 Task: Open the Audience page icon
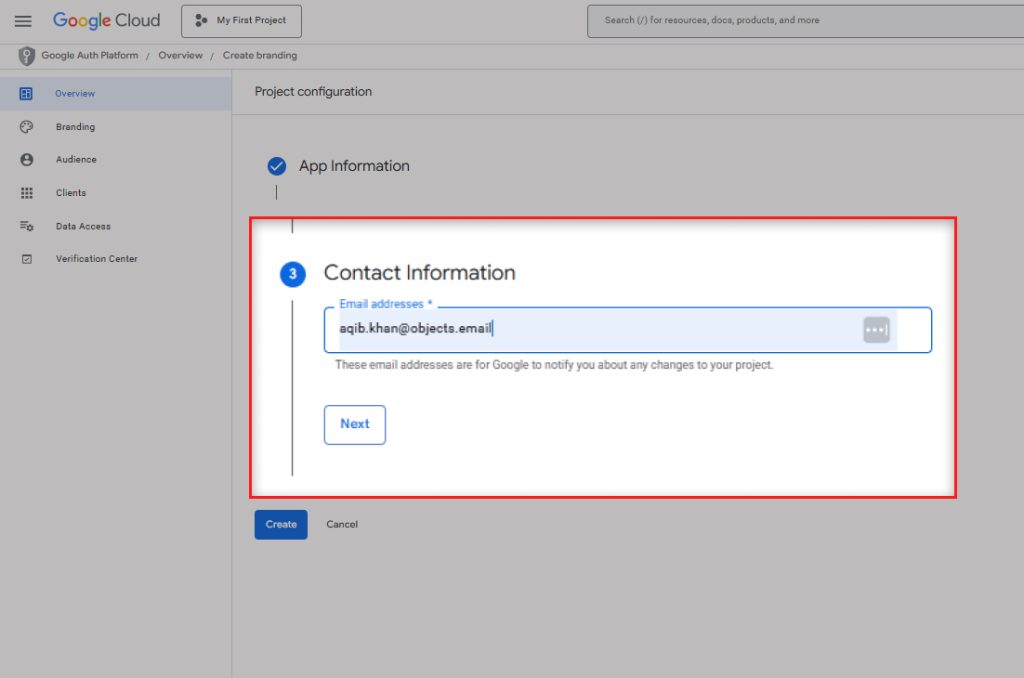tap(27, 160)
